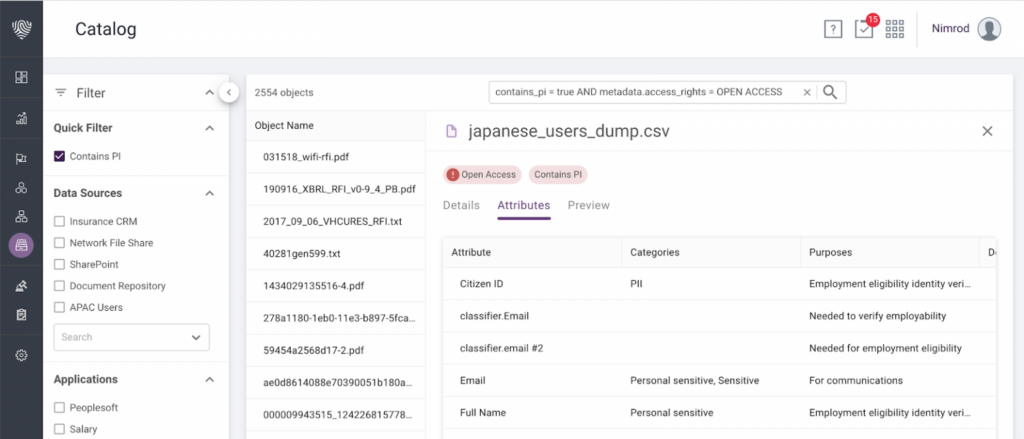The height and width of the screenshot is (439, 1024).
Task: Click Nimrod user avatar
Action: (x=989, y=29)
